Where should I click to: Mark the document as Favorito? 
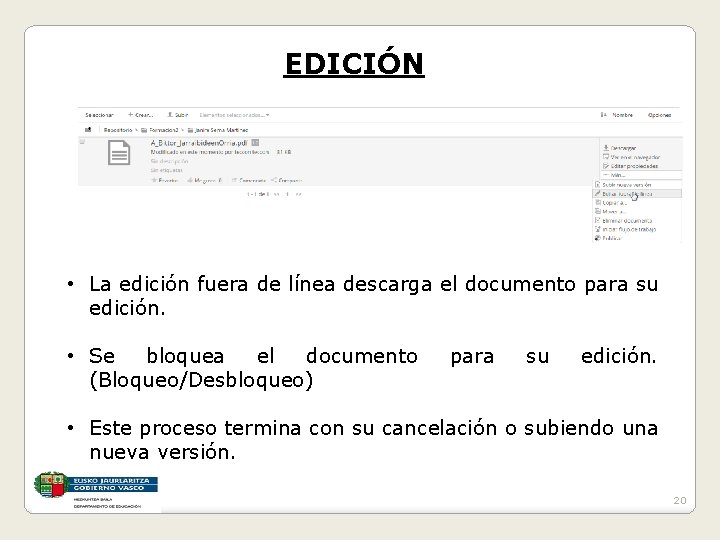point(164,180)
